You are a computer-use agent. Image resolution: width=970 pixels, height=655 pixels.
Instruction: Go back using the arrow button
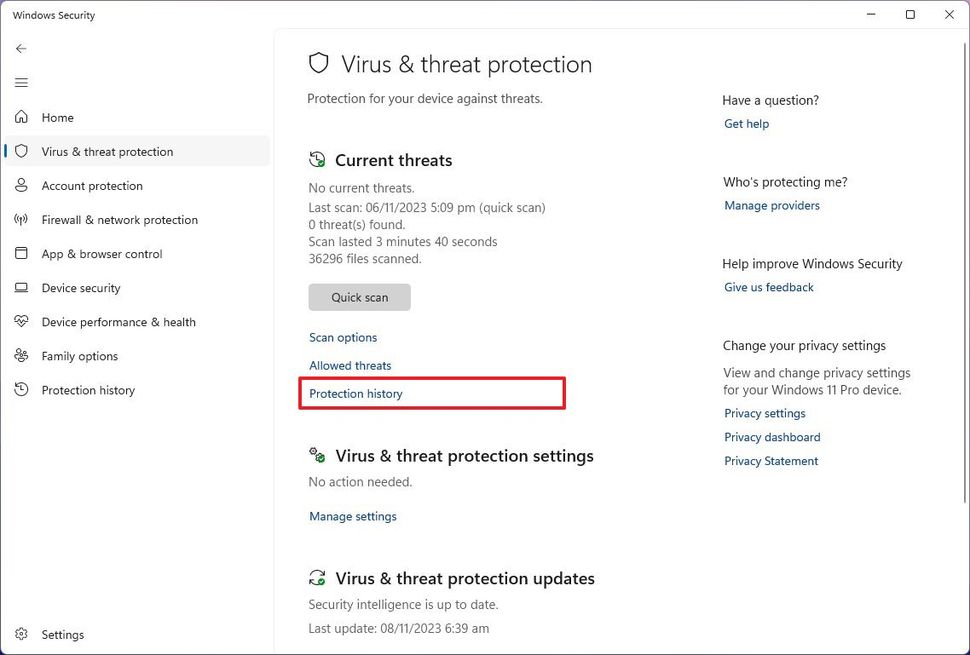click(21, 48)
